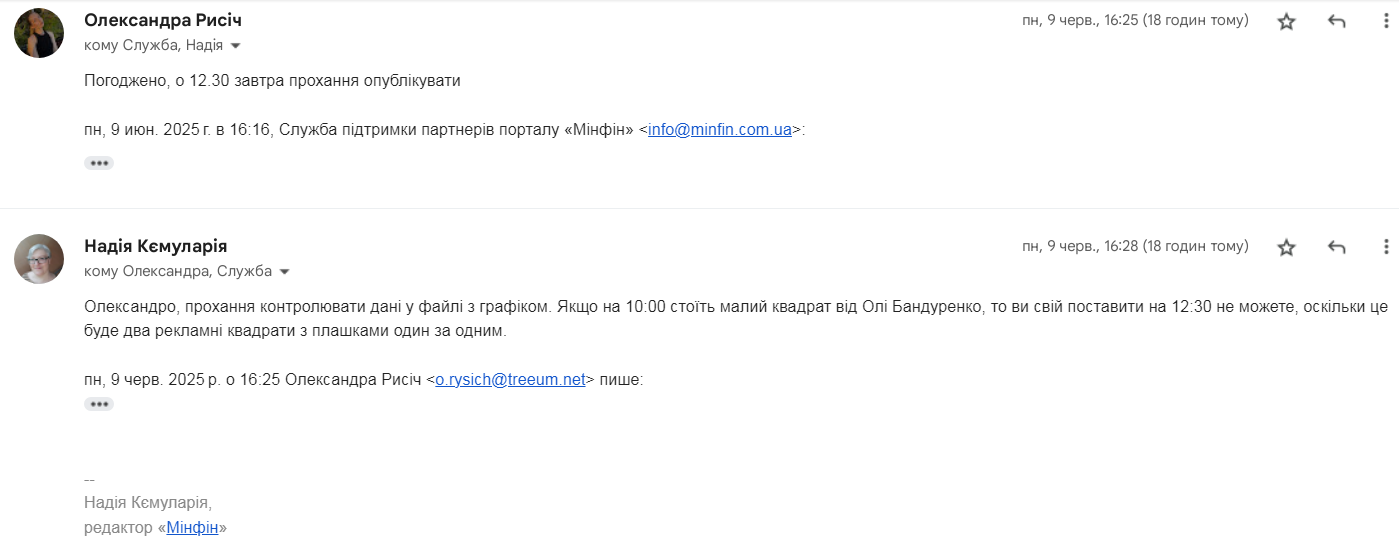Click sender name Надія Кємуларія
The image size is (1399, 559).
(156, 246)
